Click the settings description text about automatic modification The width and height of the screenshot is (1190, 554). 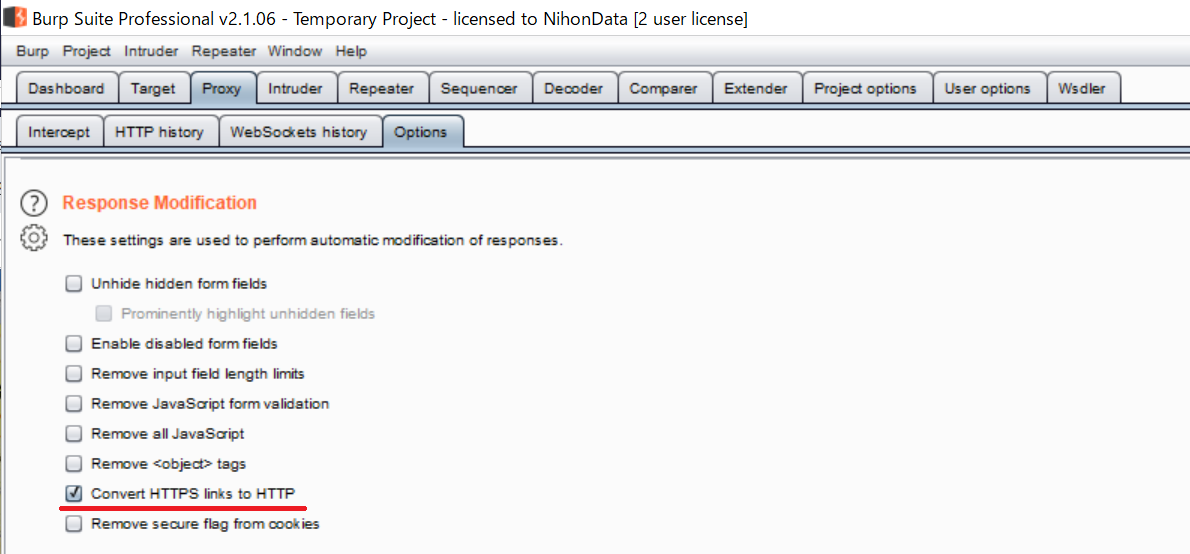point(313,241)
